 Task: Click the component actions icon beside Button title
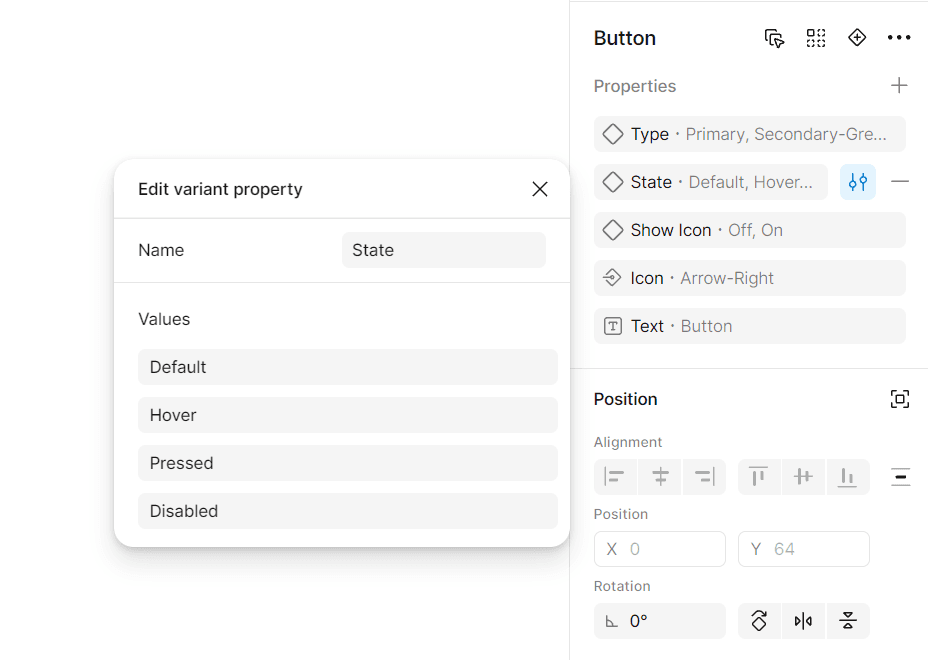tap(774, 38)
